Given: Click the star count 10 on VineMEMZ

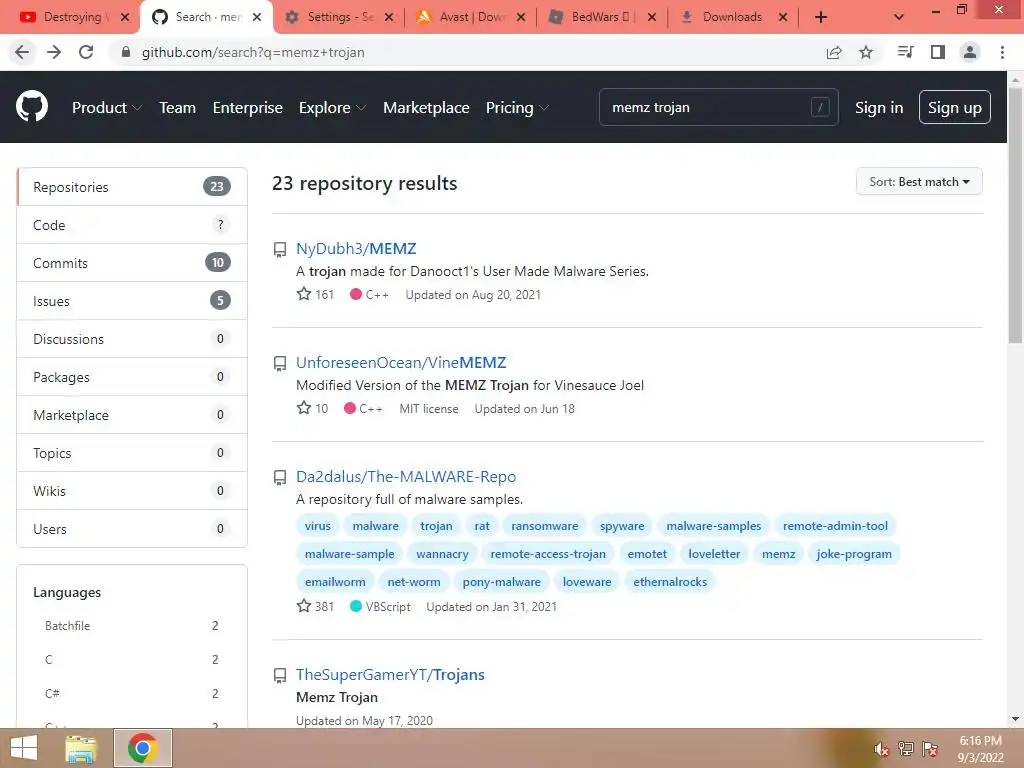Looking at the screenshot, I should pyautogui.click(x=312, y=408).
